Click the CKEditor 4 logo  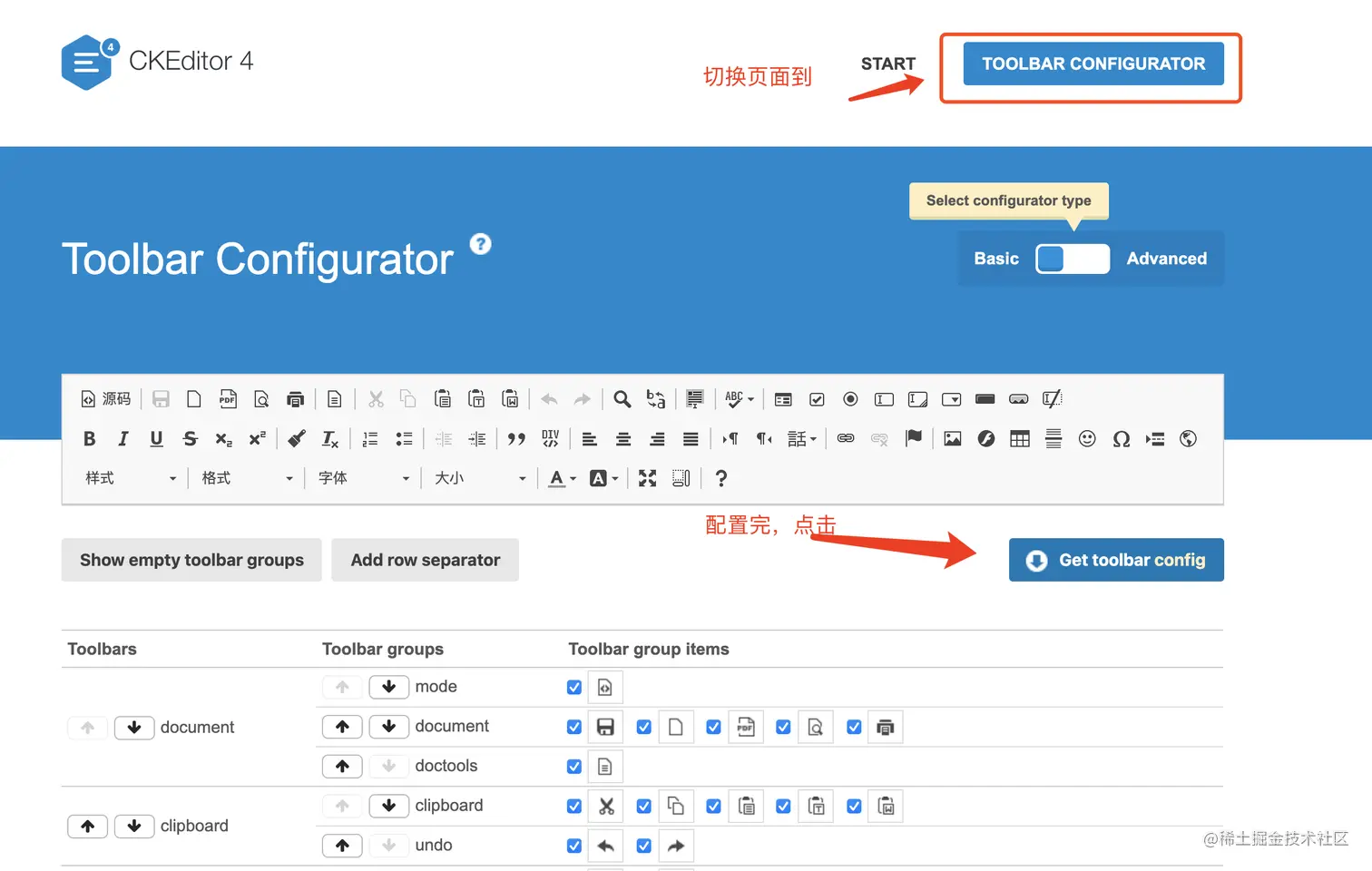click(x=157, y=62)
